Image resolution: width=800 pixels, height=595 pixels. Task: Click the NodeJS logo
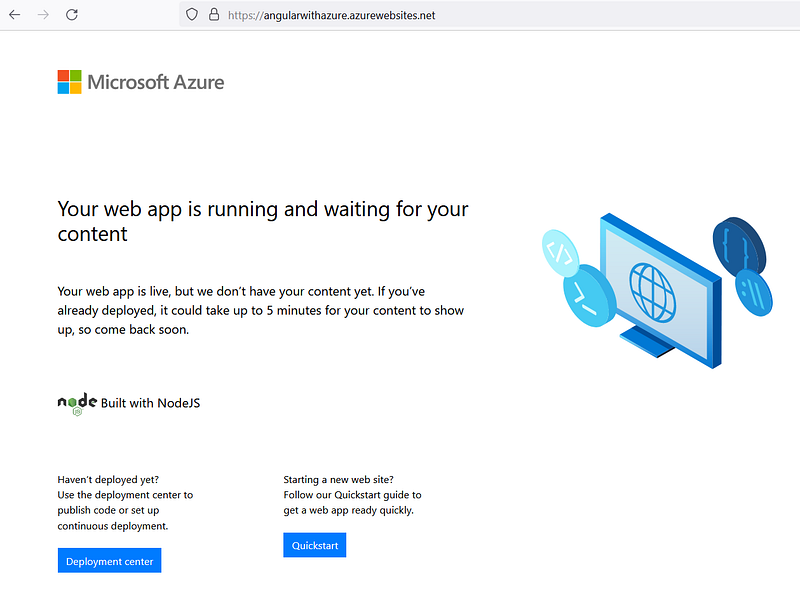77,404
